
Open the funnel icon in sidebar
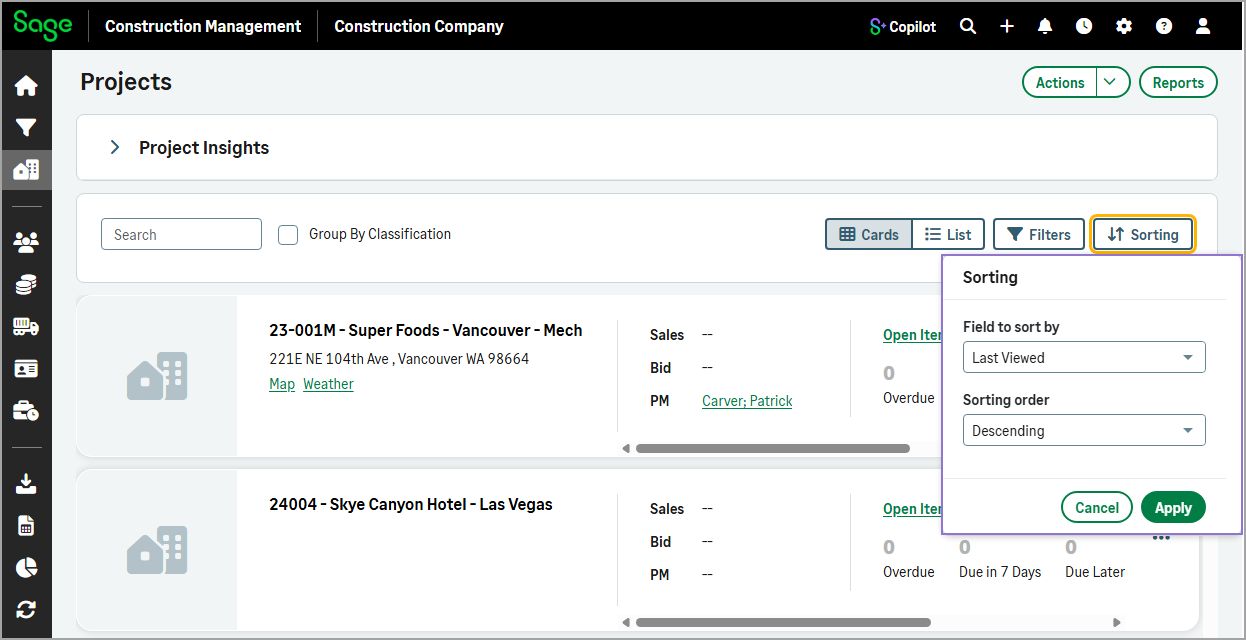coord(26,128)
